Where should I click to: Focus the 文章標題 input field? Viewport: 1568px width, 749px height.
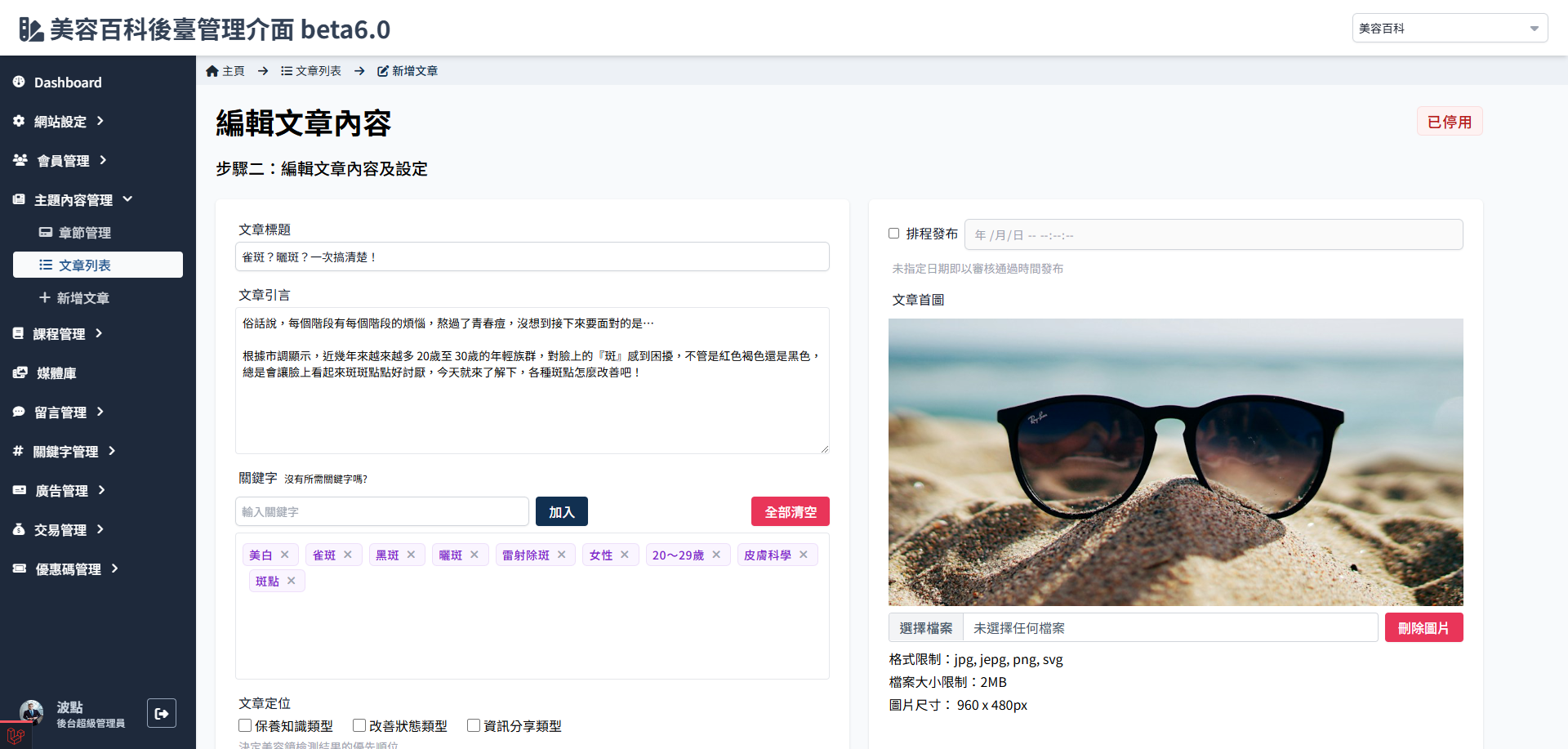(x=532, y=256)
